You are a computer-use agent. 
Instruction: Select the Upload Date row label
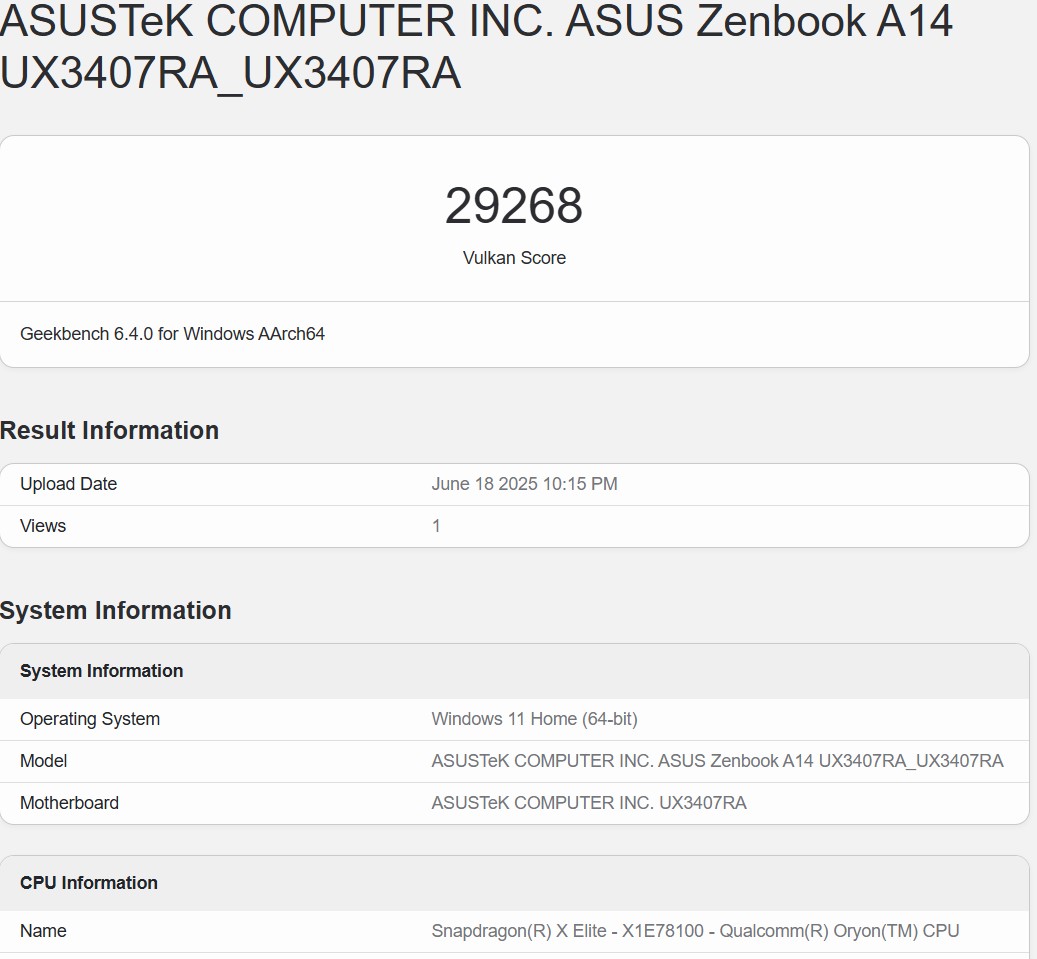68,484
